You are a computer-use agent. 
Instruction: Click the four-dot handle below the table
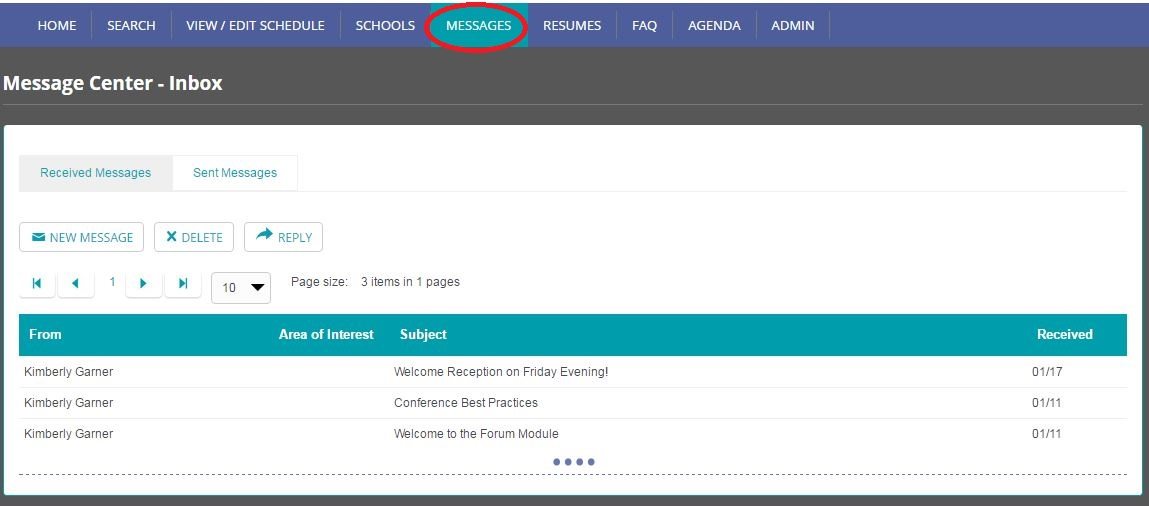pos(574,461)
